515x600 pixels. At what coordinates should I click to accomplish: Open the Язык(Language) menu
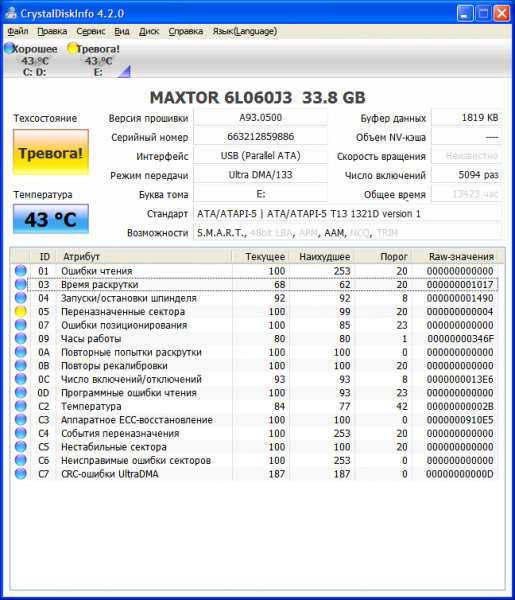click(x=245, y=31)
